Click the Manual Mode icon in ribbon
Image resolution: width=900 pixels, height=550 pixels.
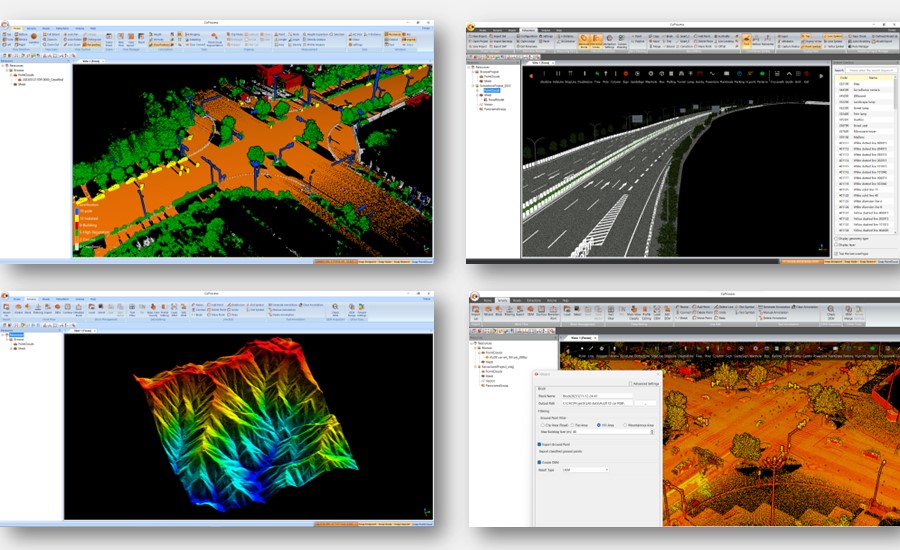point(583,42)
